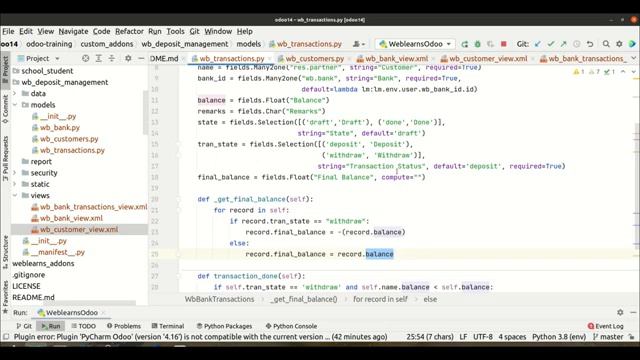
Task: Open the Event Log
Action: point(606,326)
